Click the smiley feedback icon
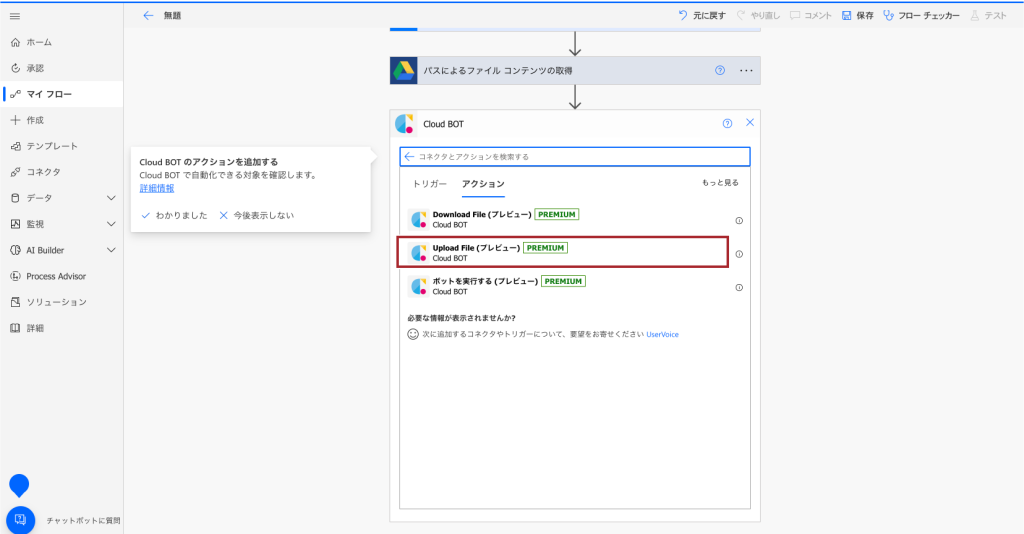The image size is (1024, 534). 413,334
